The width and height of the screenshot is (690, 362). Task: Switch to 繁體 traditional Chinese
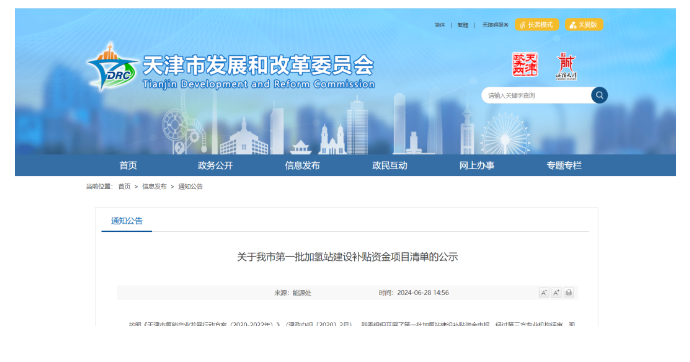tap(462, 25)
